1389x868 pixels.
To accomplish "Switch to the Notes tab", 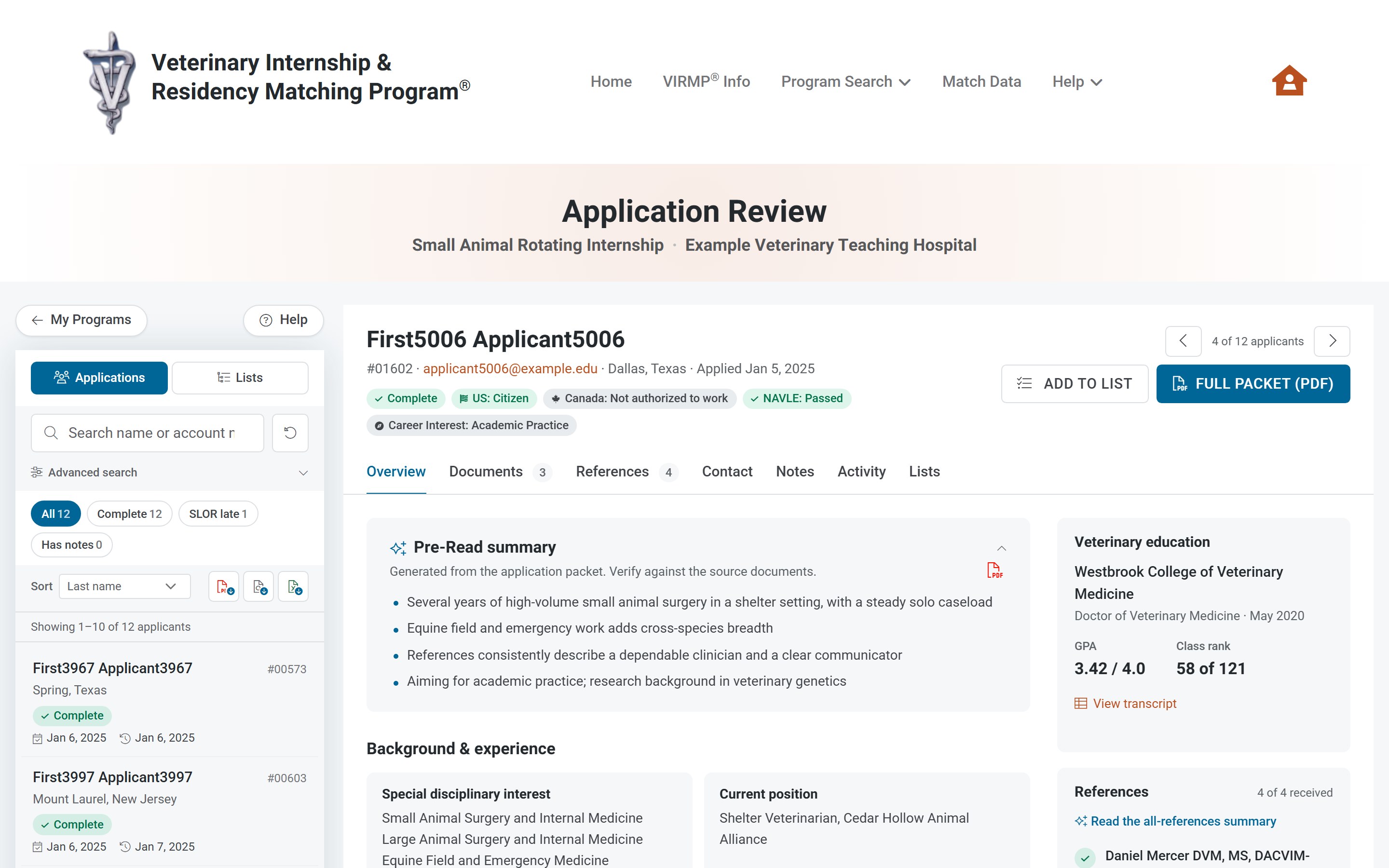I will [795, 472].
